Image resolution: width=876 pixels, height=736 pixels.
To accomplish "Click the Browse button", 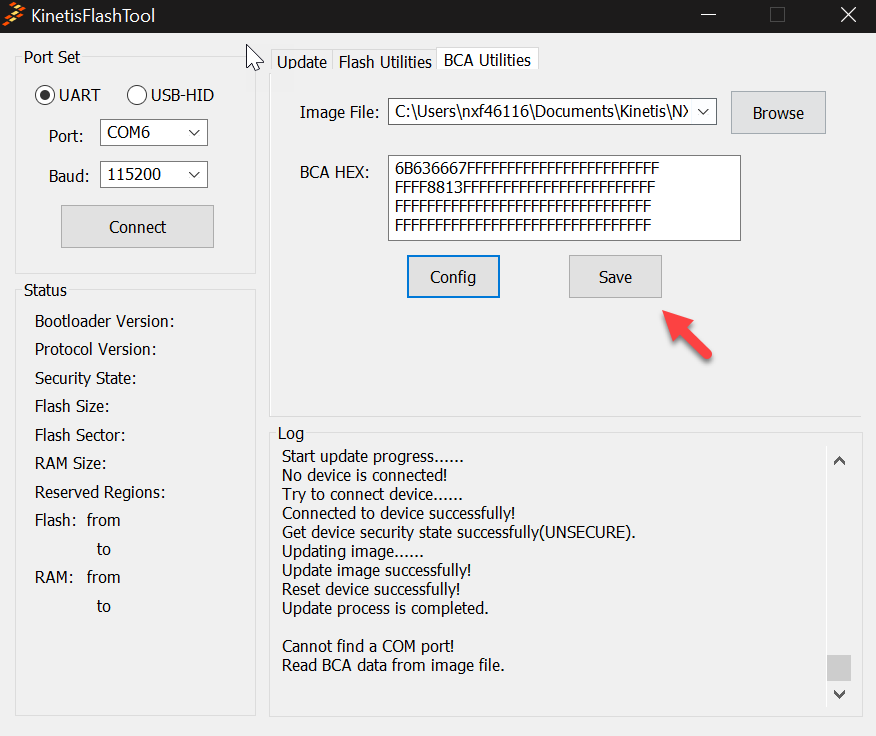I will (778, 112).
